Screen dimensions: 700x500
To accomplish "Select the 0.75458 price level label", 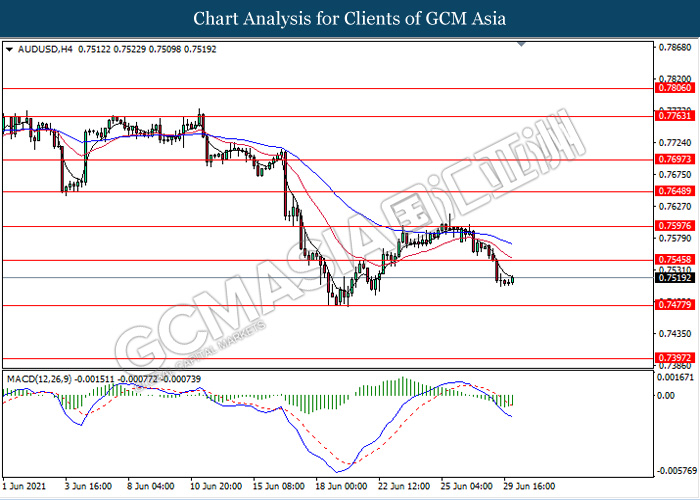I will [675, 260].
